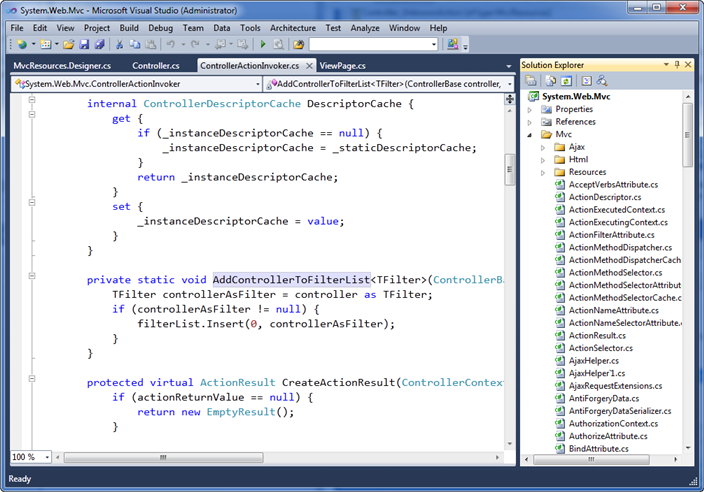Screen dimensions: 704x492
Task: Click the Open File folder icon
Action: [69, 44]
